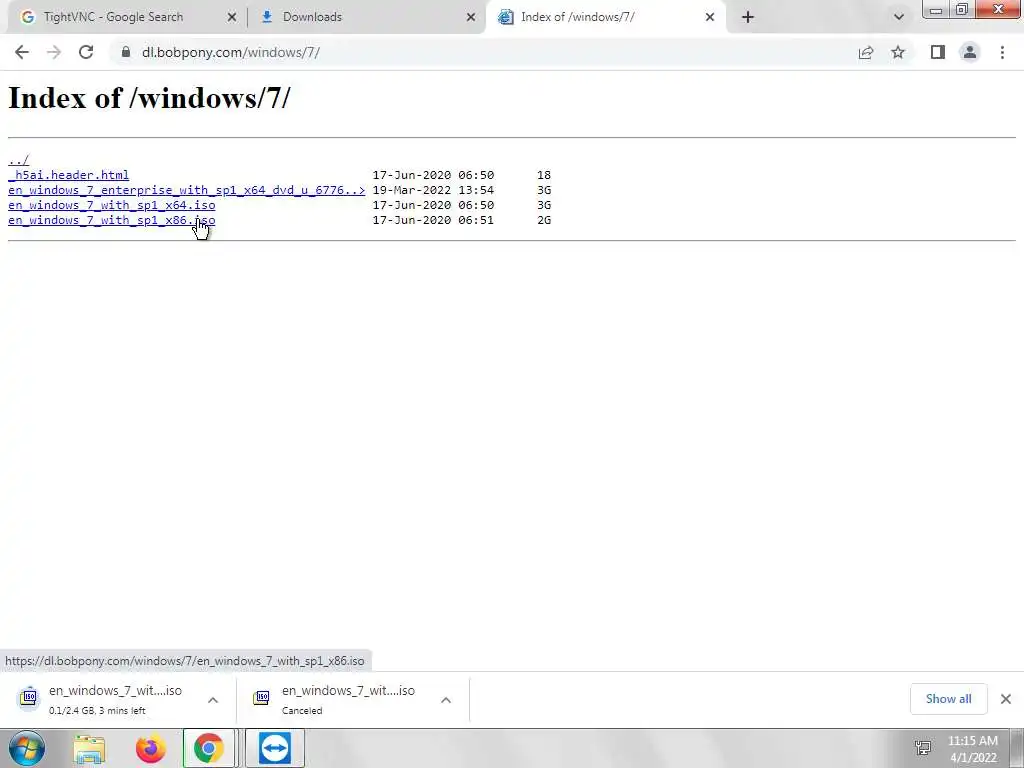Close the Downloads tab
The height and width of the screenshot is (768, 1024).
[471, 17]
